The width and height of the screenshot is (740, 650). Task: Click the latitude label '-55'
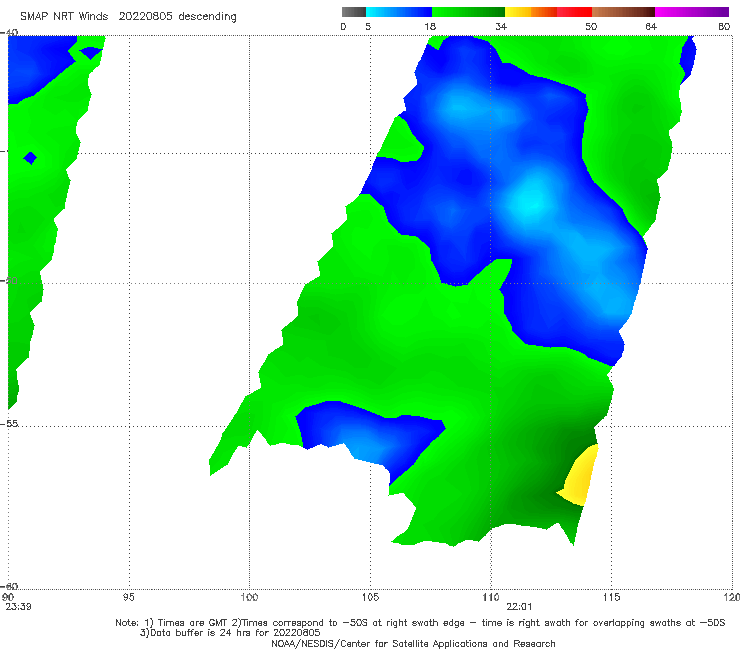click(10, 423)
